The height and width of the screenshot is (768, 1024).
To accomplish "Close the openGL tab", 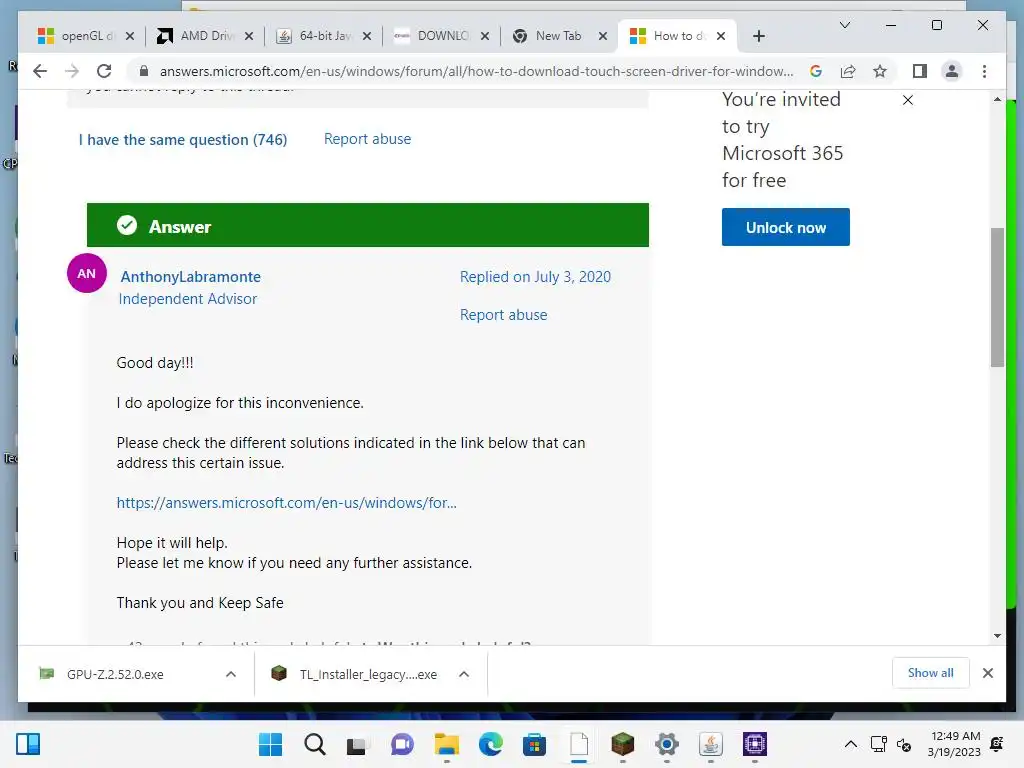I will pos(130,37).
